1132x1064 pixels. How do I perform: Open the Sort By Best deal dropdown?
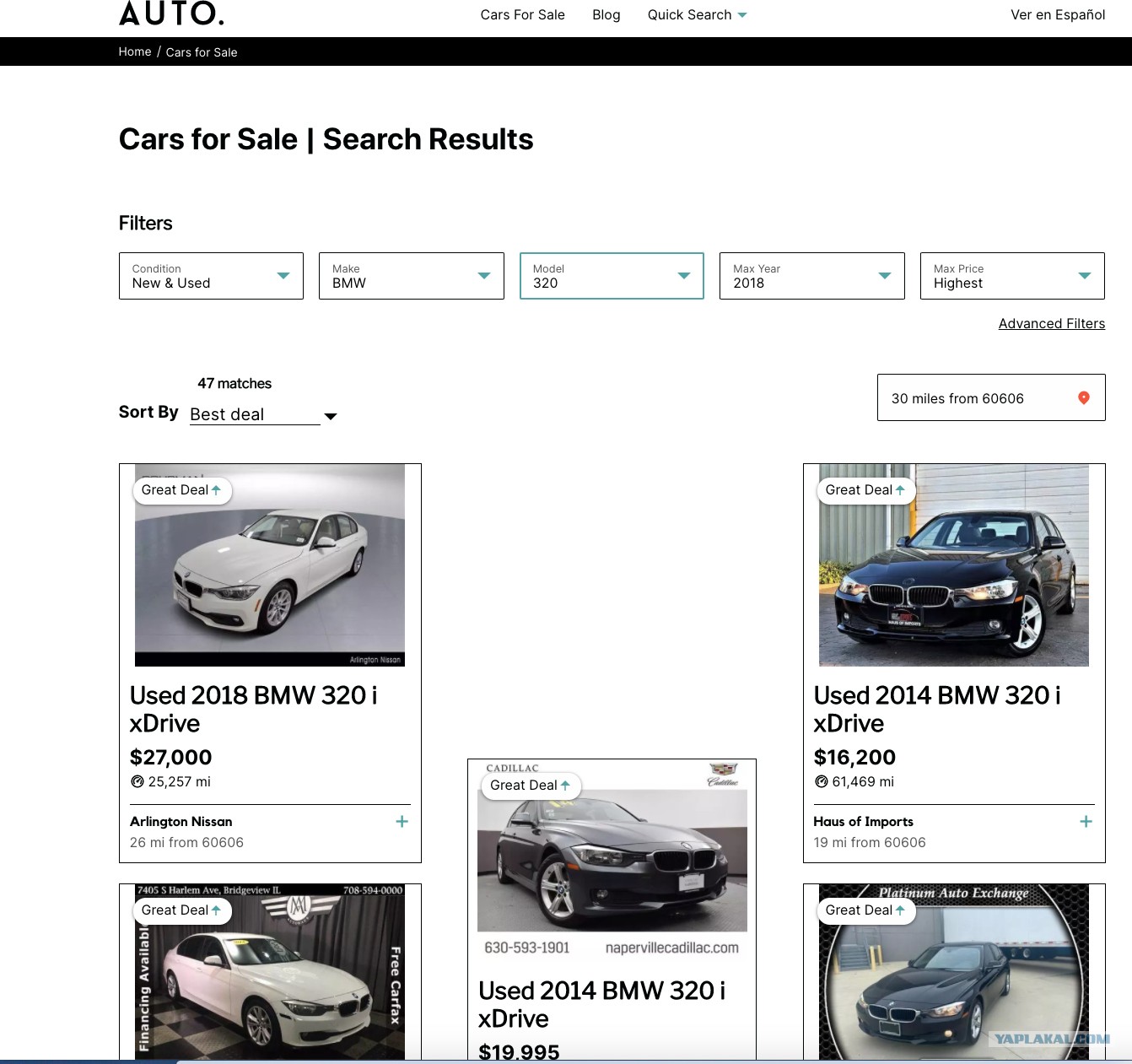tap(263, 414)
